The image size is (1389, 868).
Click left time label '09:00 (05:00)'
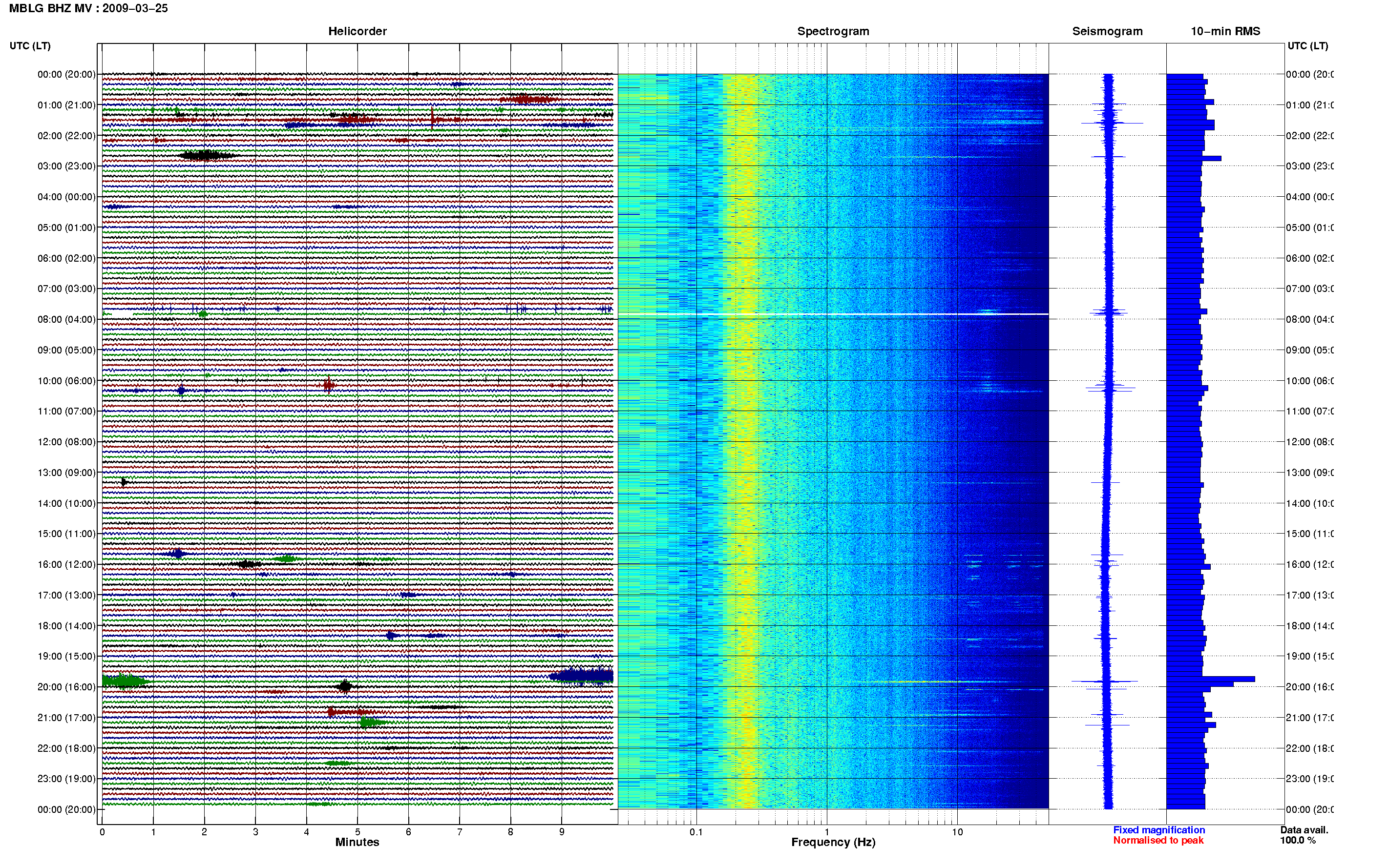coord(66,350)
